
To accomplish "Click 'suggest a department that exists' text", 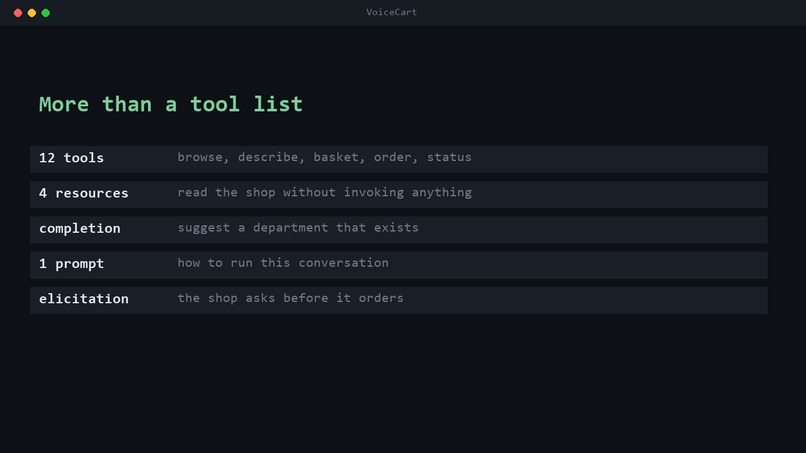I will 298,228.
